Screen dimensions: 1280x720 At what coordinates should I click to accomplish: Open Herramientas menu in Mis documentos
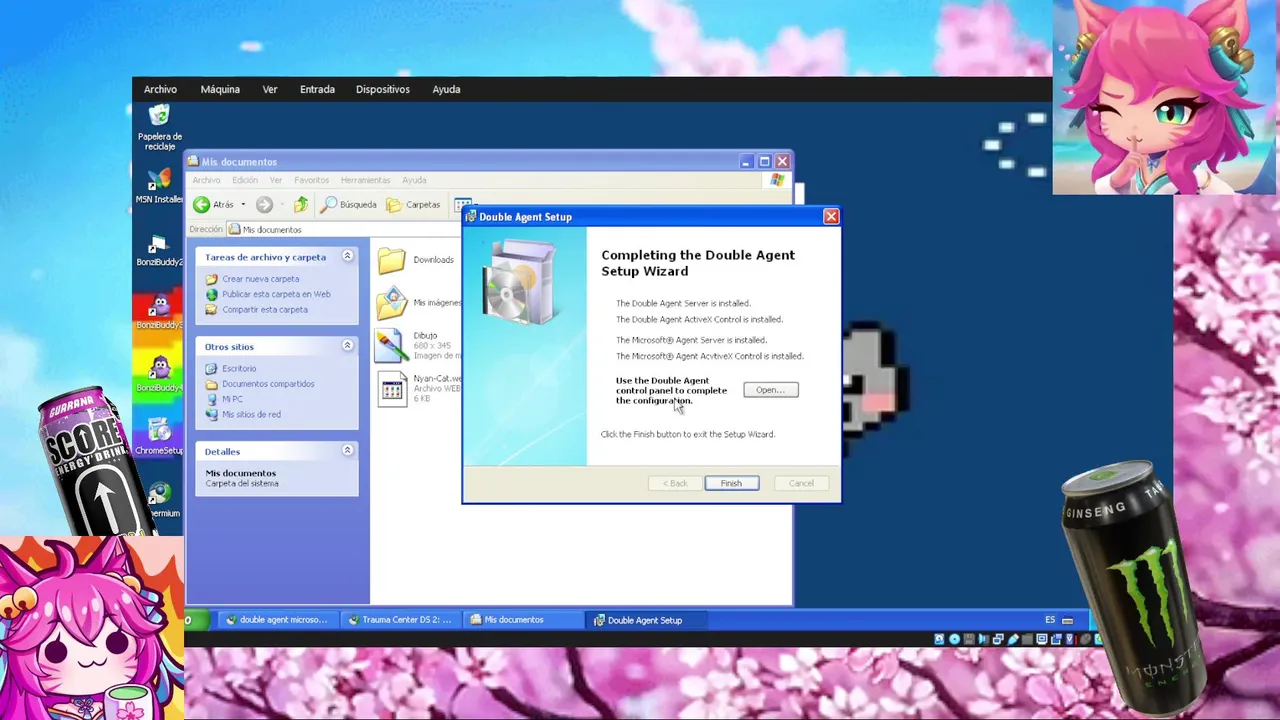pos(365,180)
